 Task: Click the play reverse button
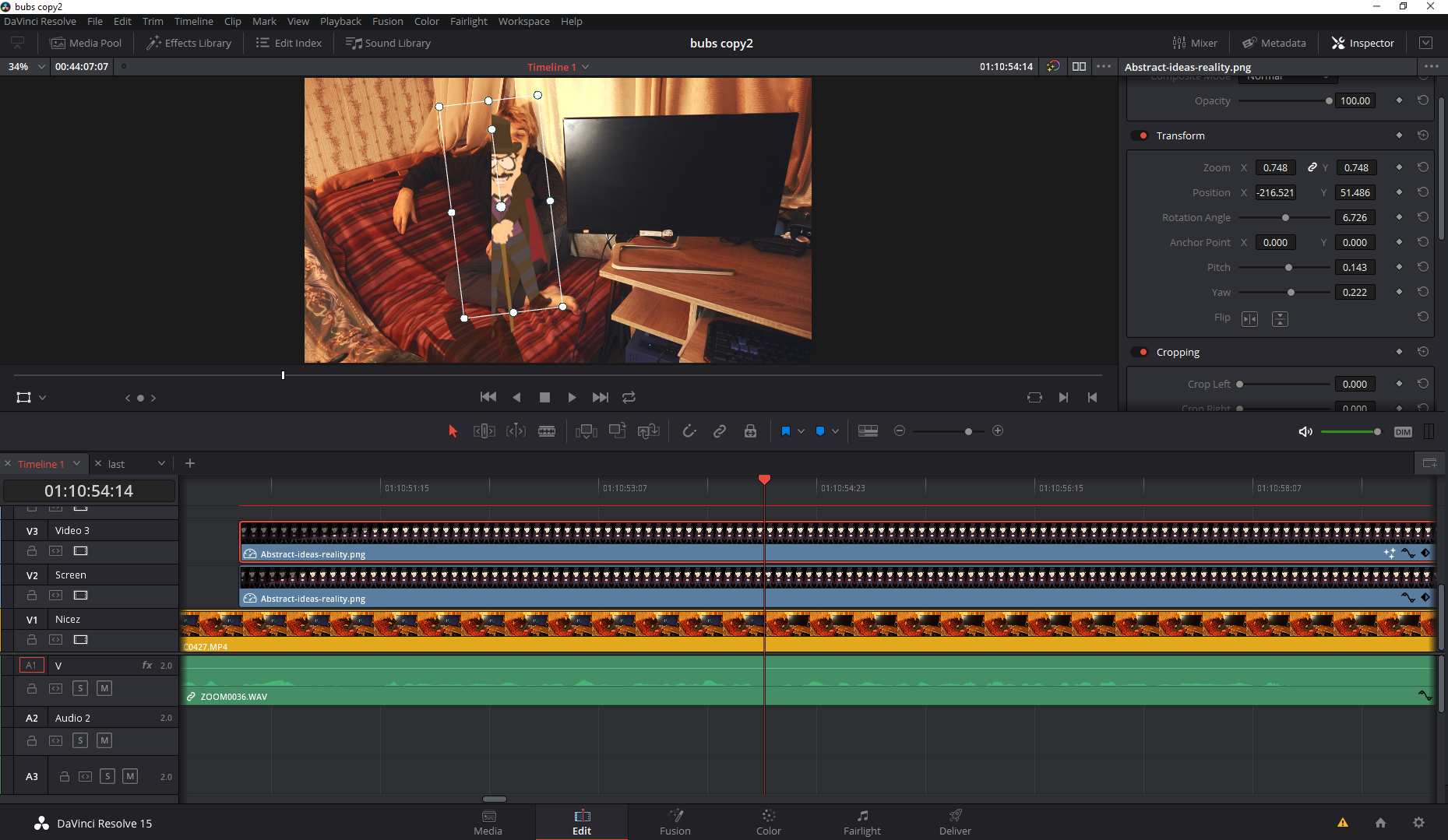[516, 397]
